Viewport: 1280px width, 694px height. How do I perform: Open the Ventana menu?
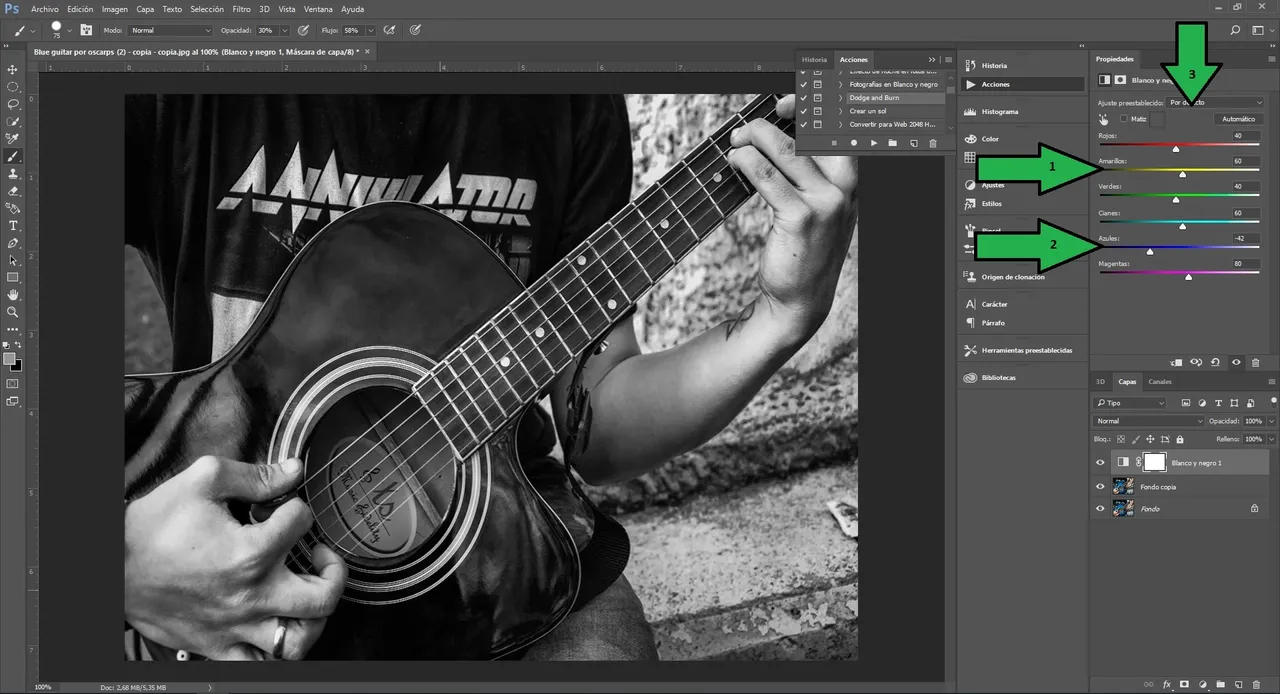pos(318,9)
